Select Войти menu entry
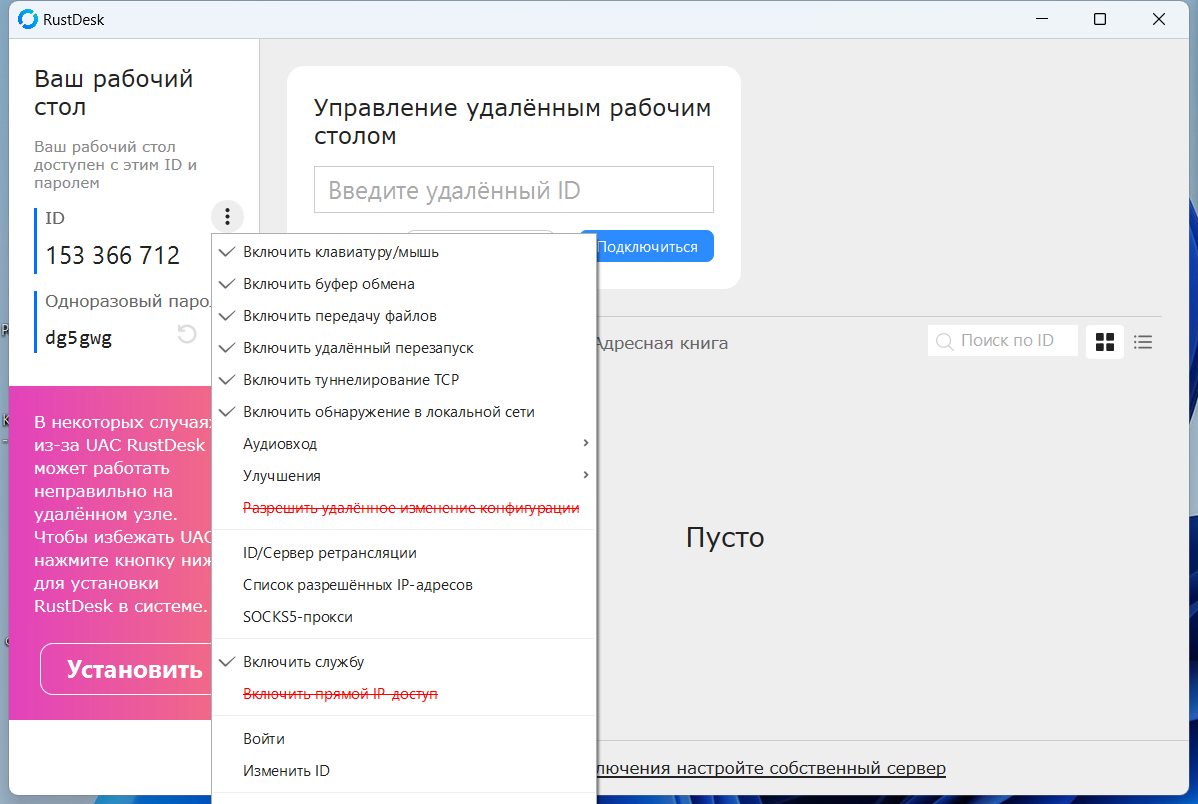 pyautogui.click(x=403, y=739)
